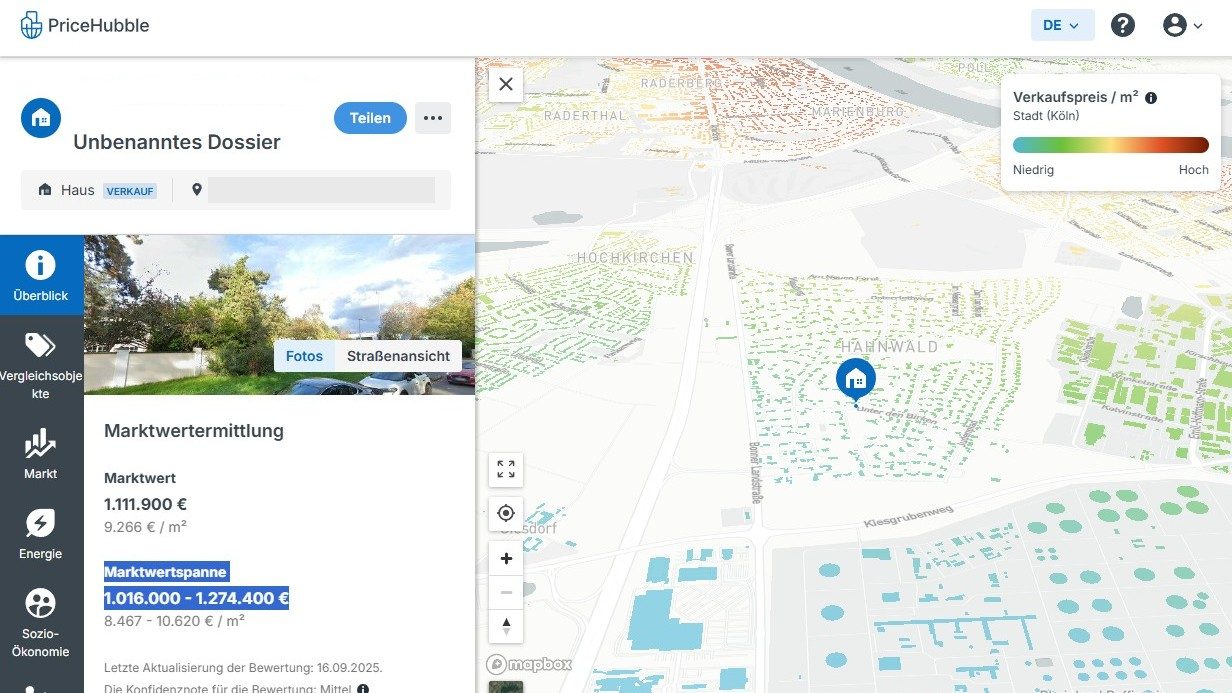Select the Überblick sidebar tab
This screenshot has width=1232, height=693.
click(x=41, y=276)
